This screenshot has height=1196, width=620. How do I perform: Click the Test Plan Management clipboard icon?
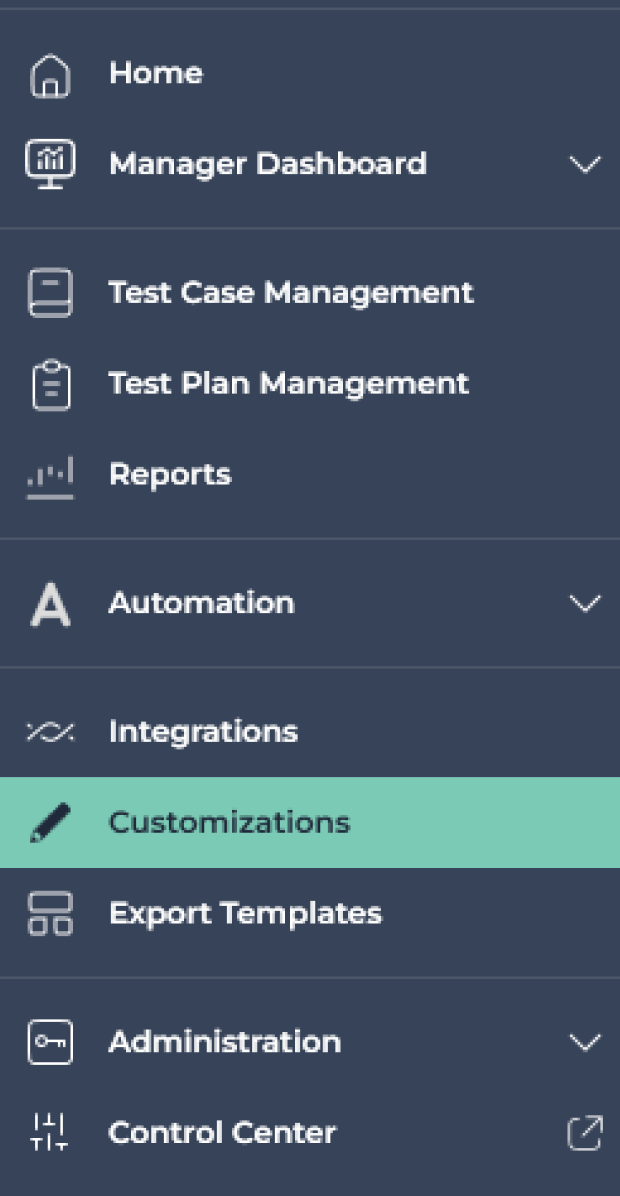50,385
